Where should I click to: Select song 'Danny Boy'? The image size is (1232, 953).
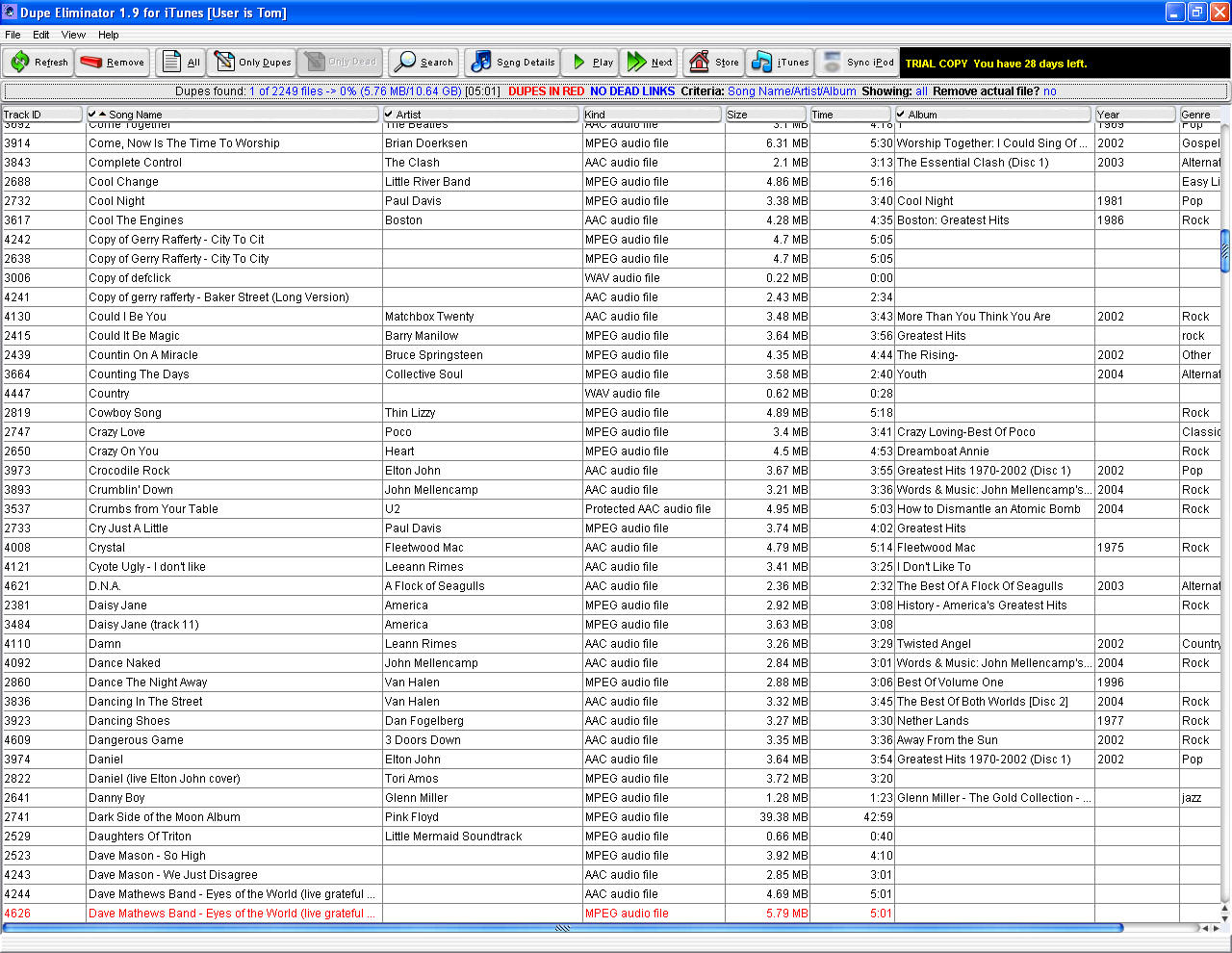pos(116,798)
